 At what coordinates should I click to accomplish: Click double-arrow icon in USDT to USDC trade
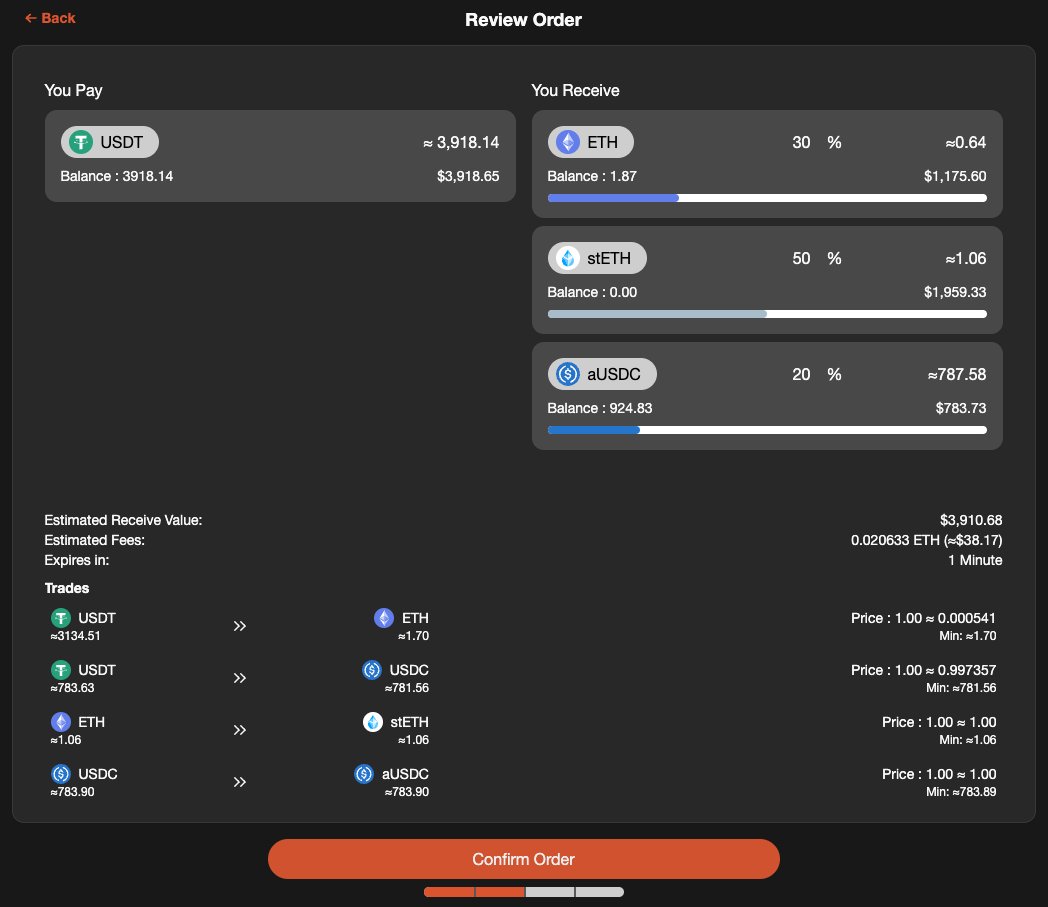(x=240, y=678)
